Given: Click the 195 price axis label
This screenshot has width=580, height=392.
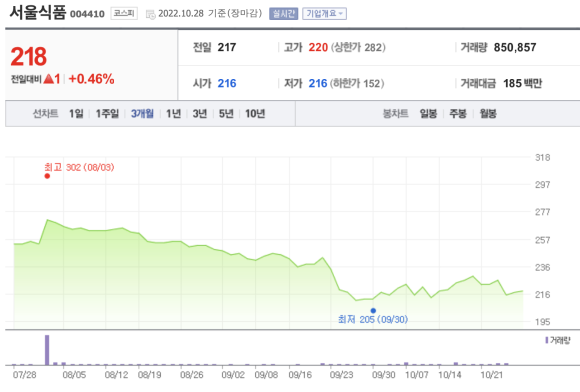Looking at the screenshot, I should click(x=543, y=322).
